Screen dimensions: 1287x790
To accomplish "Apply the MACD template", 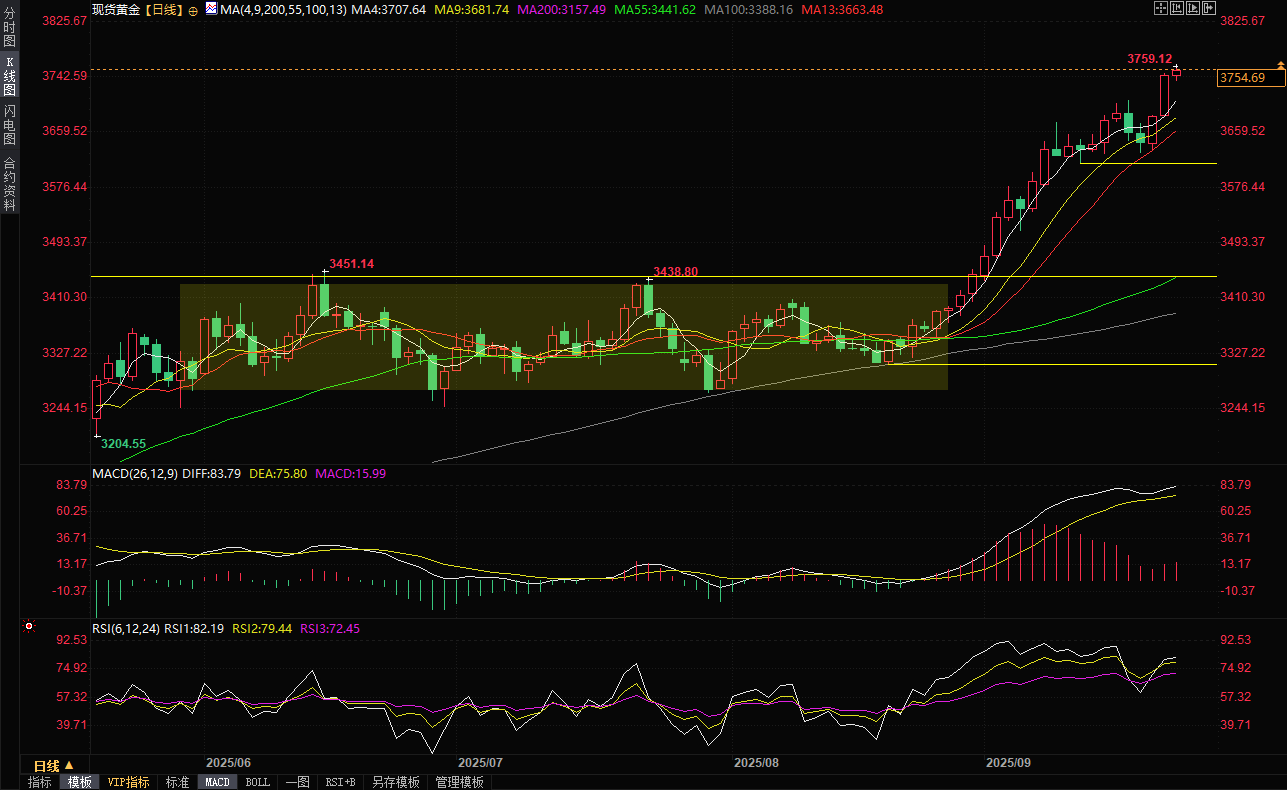I will click(217, 782).
